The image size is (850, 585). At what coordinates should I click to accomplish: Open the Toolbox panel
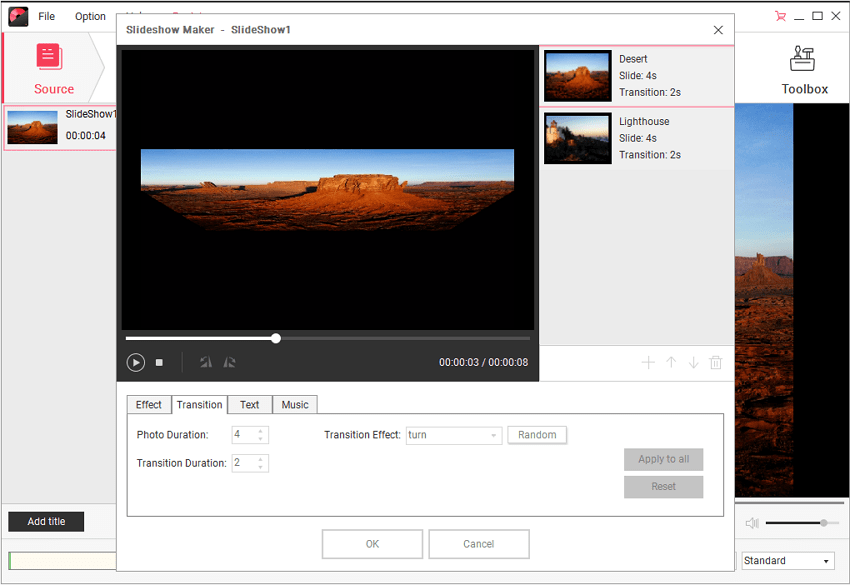(804, 69)
